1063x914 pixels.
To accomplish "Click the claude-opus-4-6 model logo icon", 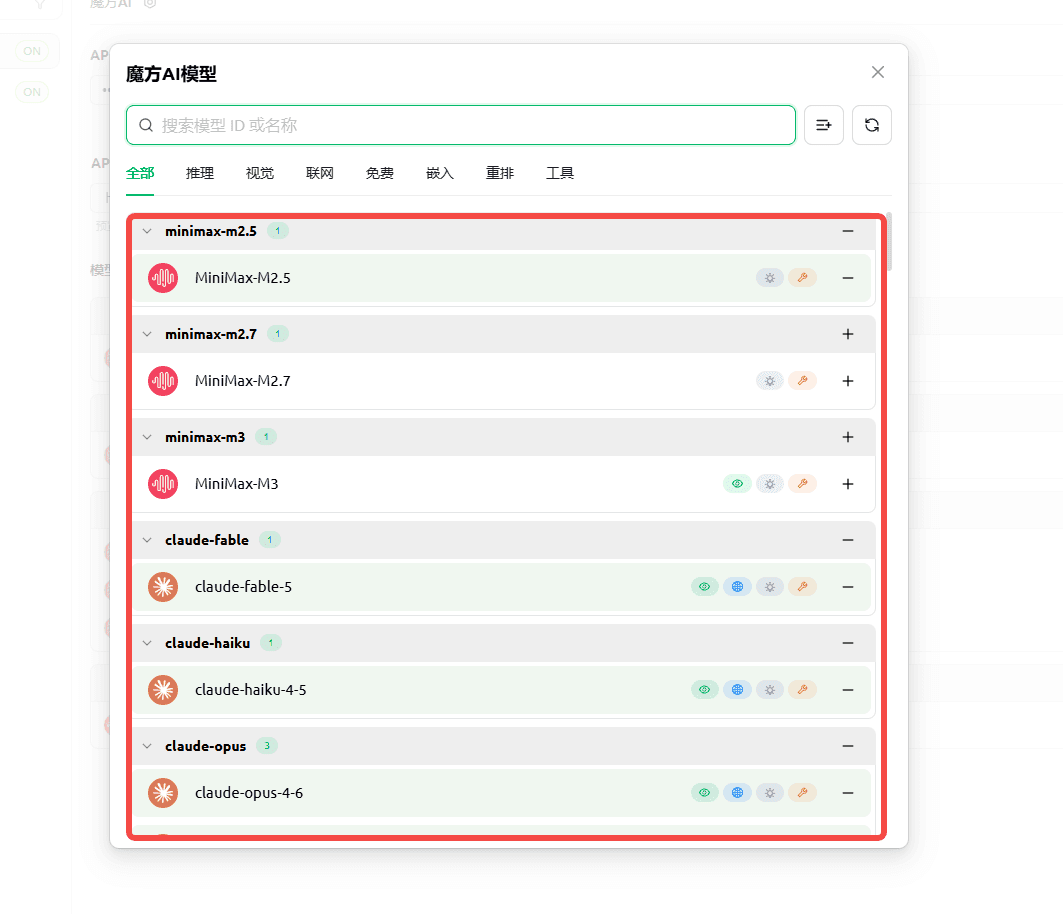I will (163, 793).
